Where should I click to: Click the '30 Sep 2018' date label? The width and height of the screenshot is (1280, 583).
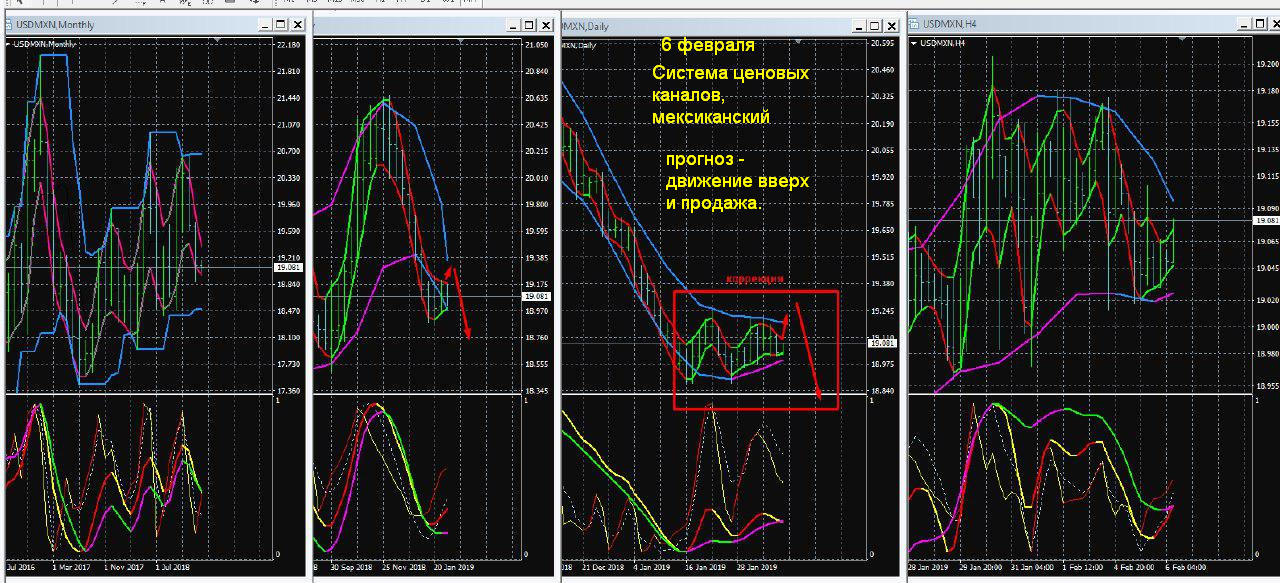[x=353, y=567]
